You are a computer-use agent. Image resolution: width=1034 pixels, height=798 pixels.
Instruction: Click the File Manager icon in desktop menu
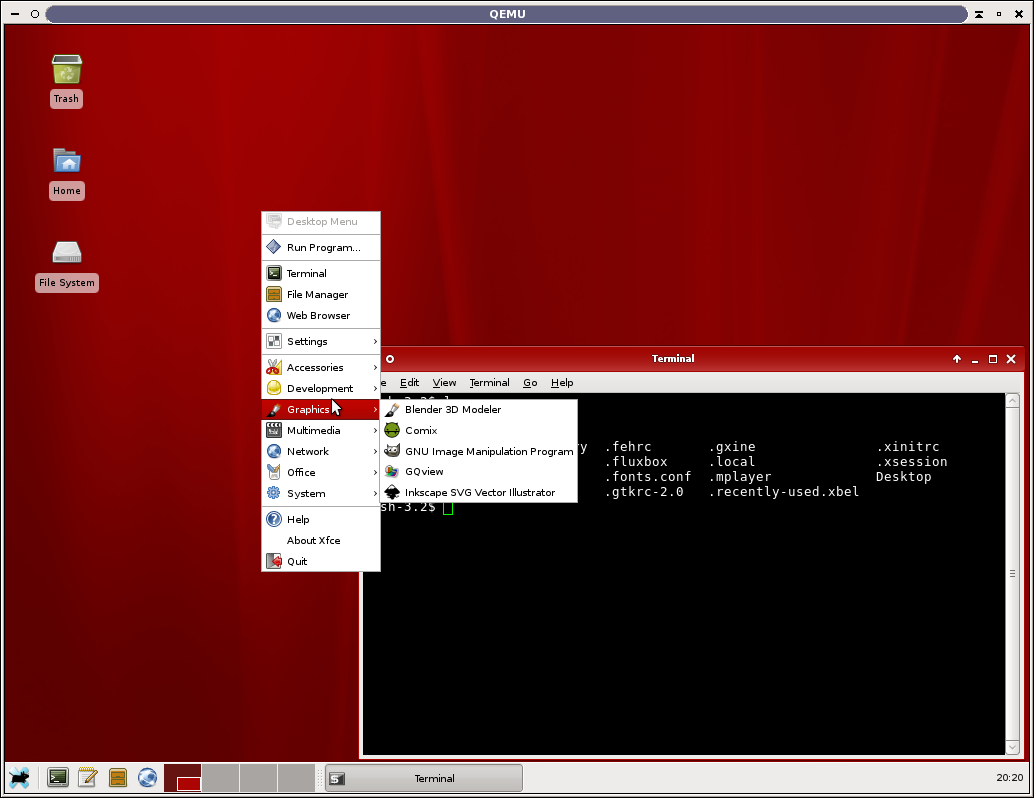[274, 294]
